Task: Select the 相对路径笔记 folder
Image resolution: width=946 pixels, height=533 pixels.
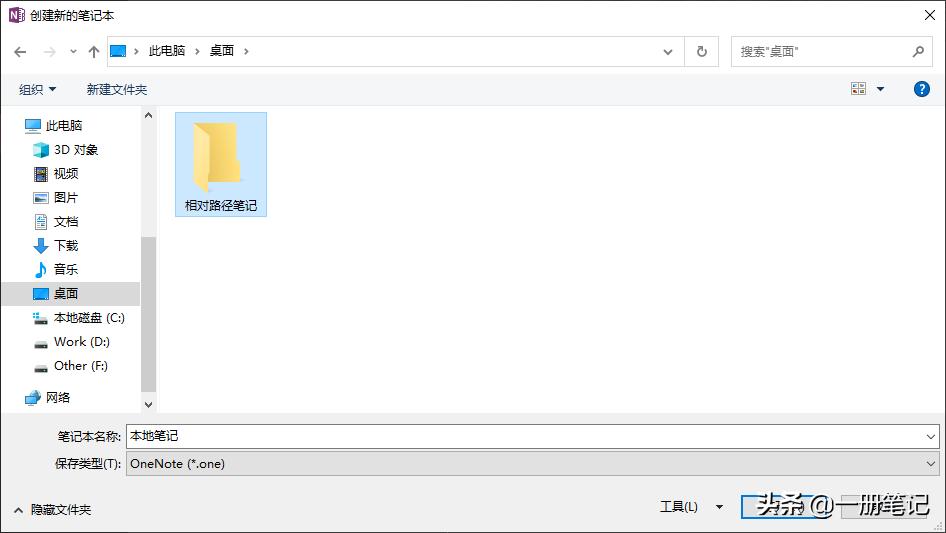Action: pos(221,164)
